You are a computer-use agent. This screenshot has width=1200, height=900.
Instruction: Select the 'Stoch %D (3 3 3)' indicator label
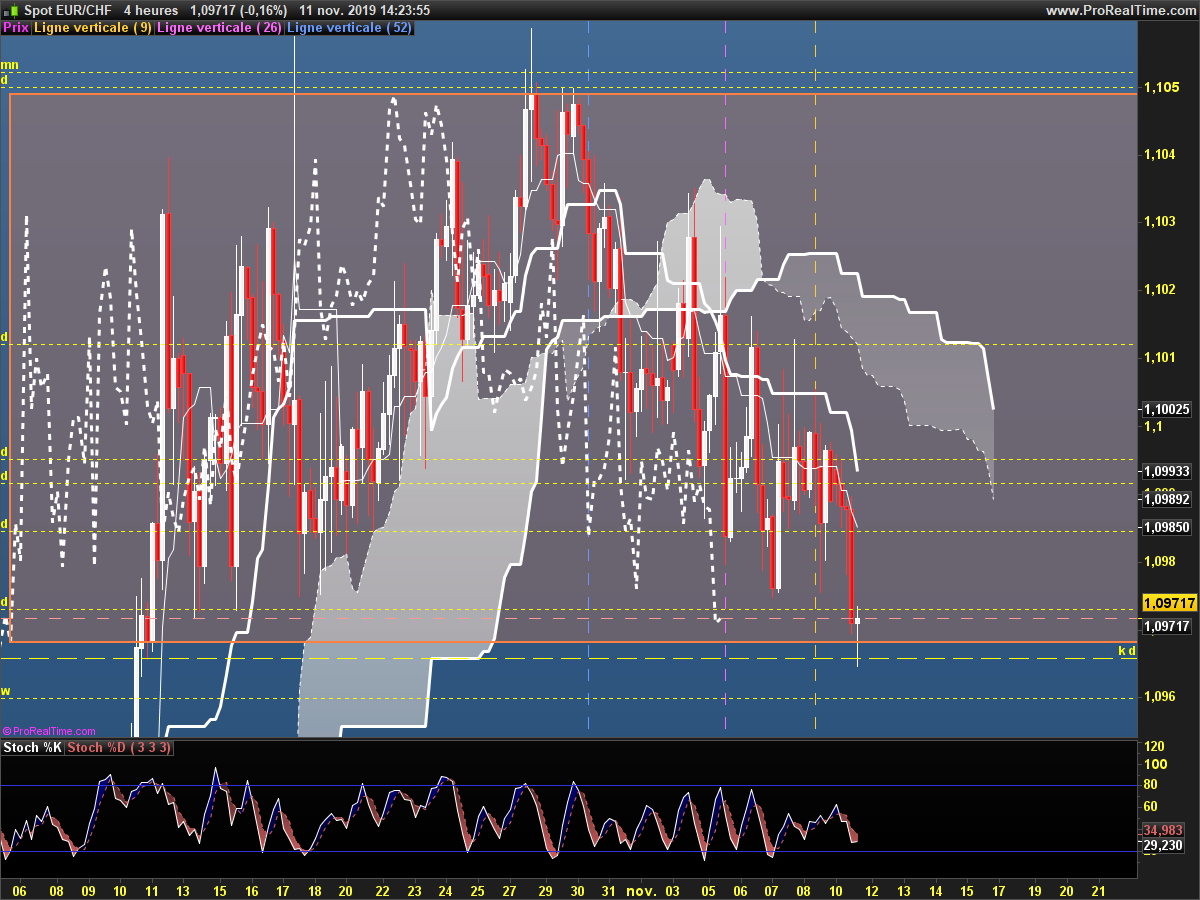[x=119, y=747]
